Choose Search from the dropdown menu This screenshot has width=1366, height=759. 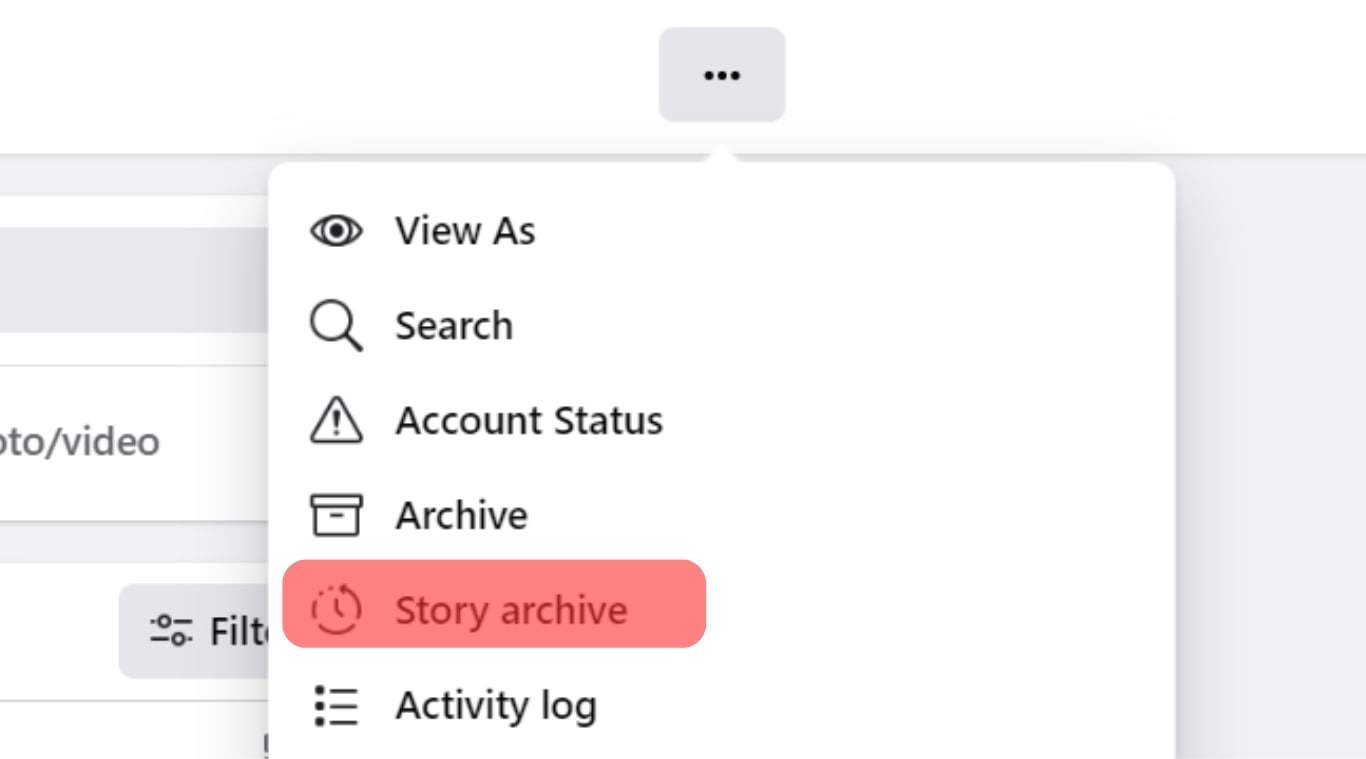pyautogui.click(x=721, y=326)
